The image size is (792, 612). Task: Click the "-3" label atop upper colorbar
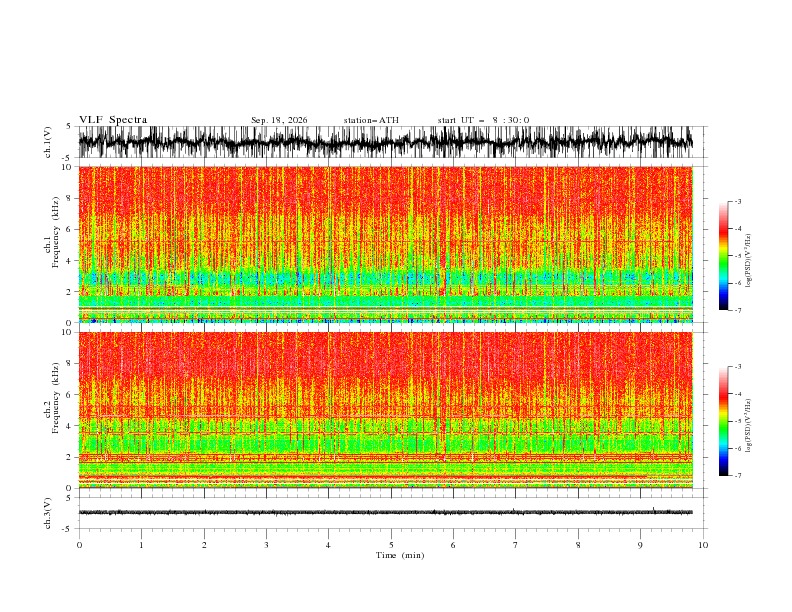(737, 201)
